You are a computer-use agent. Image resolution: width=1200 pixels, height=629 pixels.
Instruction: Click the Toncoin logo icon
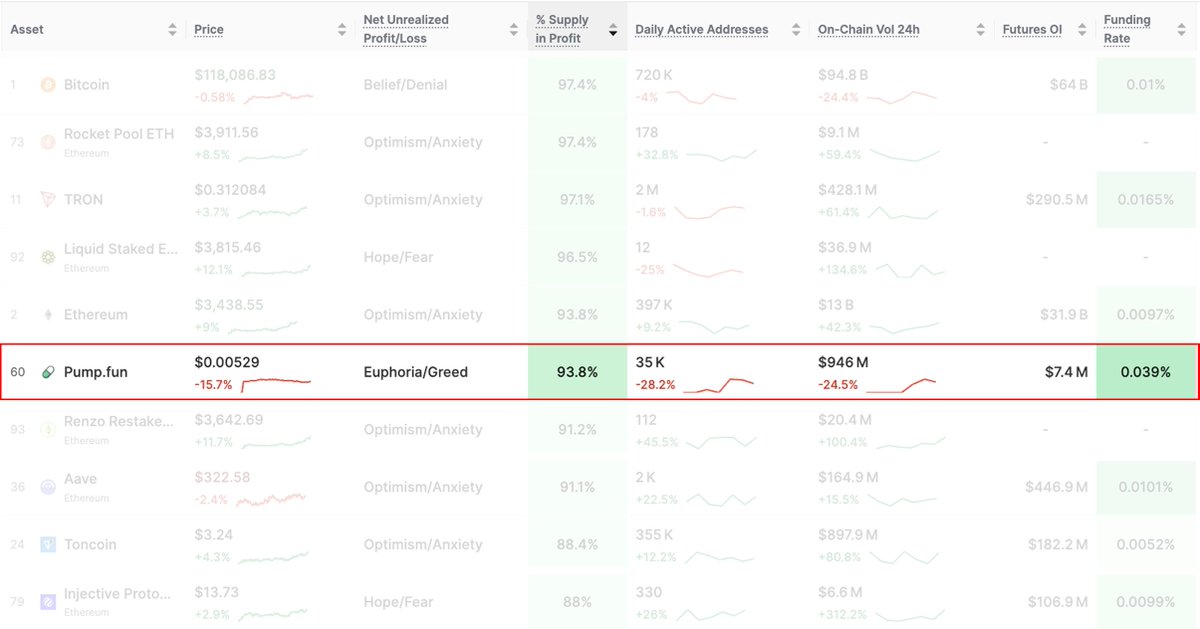tap(48, 545)
